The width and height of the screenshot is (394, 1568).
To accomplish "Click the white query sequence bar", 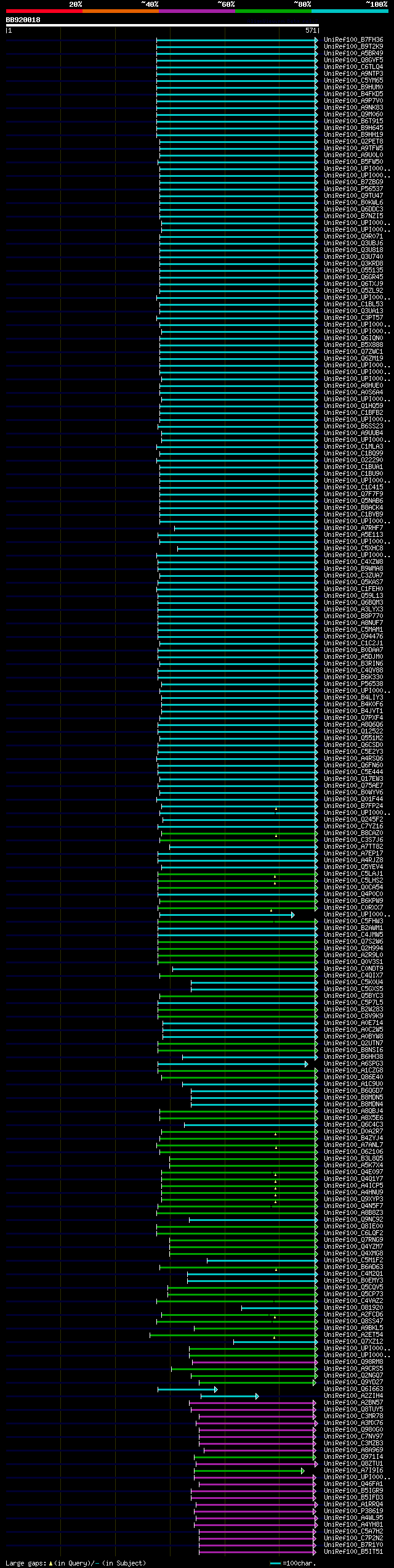I will pyautogui.click(x=163, y=25).
